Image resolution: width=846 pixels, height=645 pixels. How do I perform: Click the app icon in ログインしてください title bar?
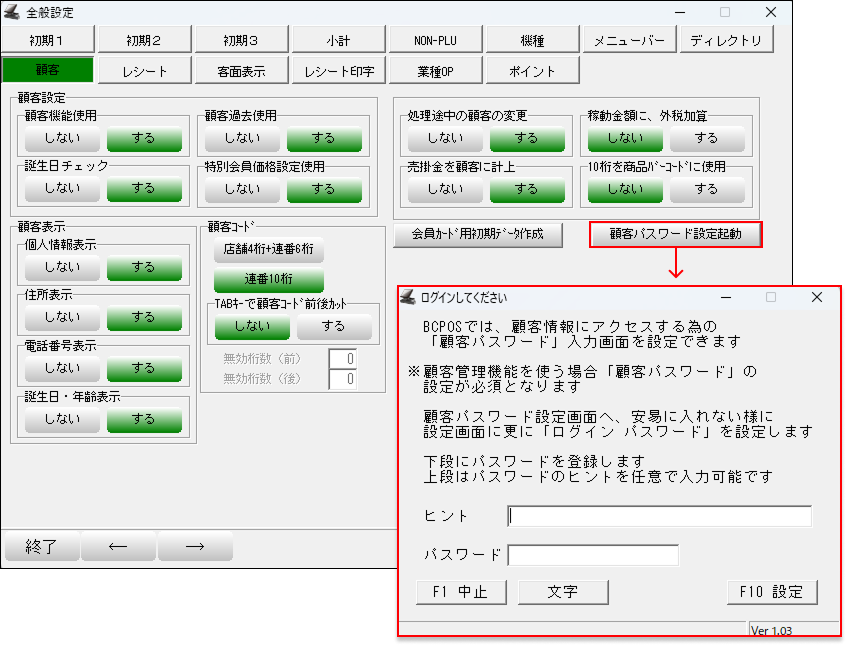pyautogui.click(x=408, y=297)
